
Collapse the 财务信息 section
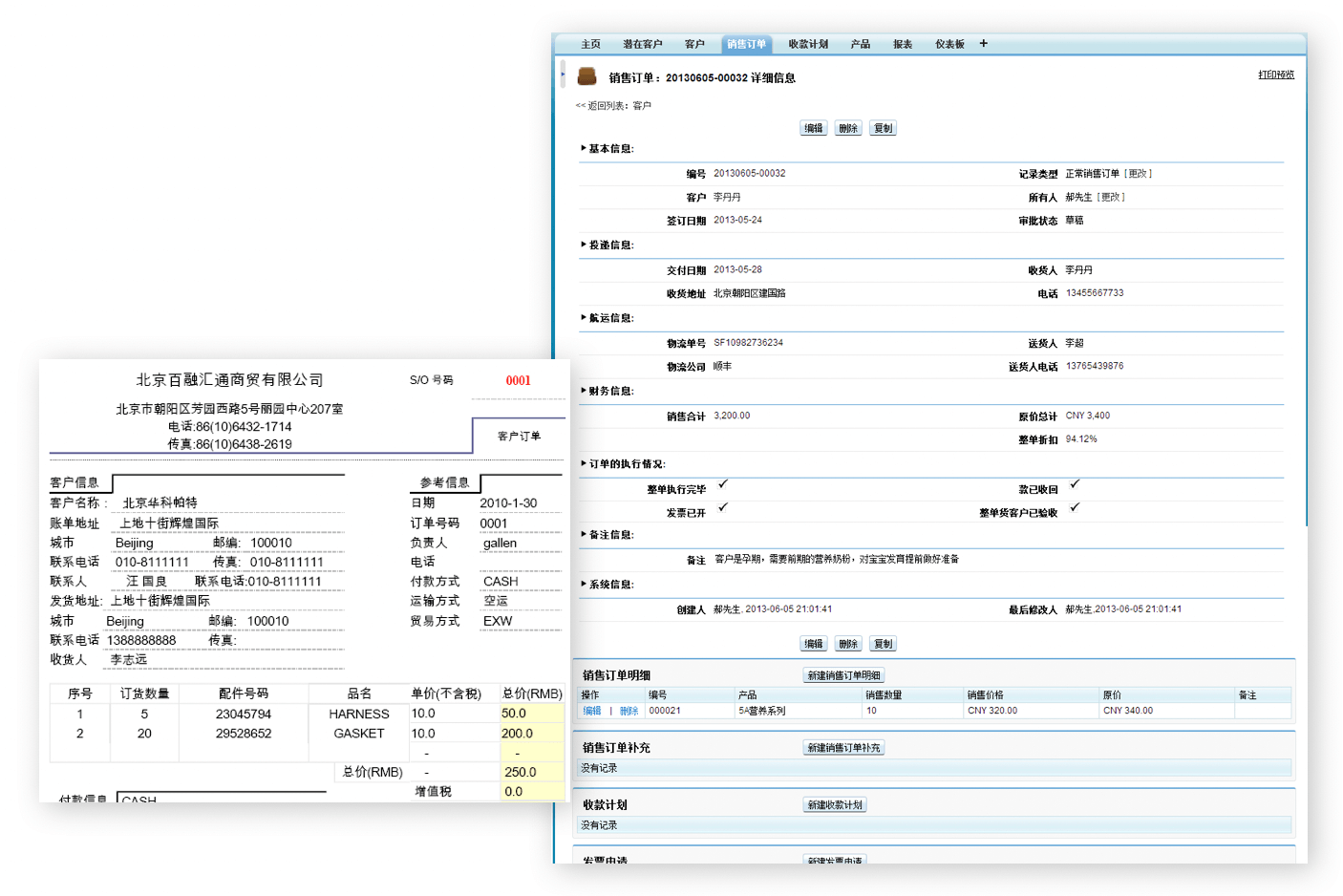click(x=584, y=391)
